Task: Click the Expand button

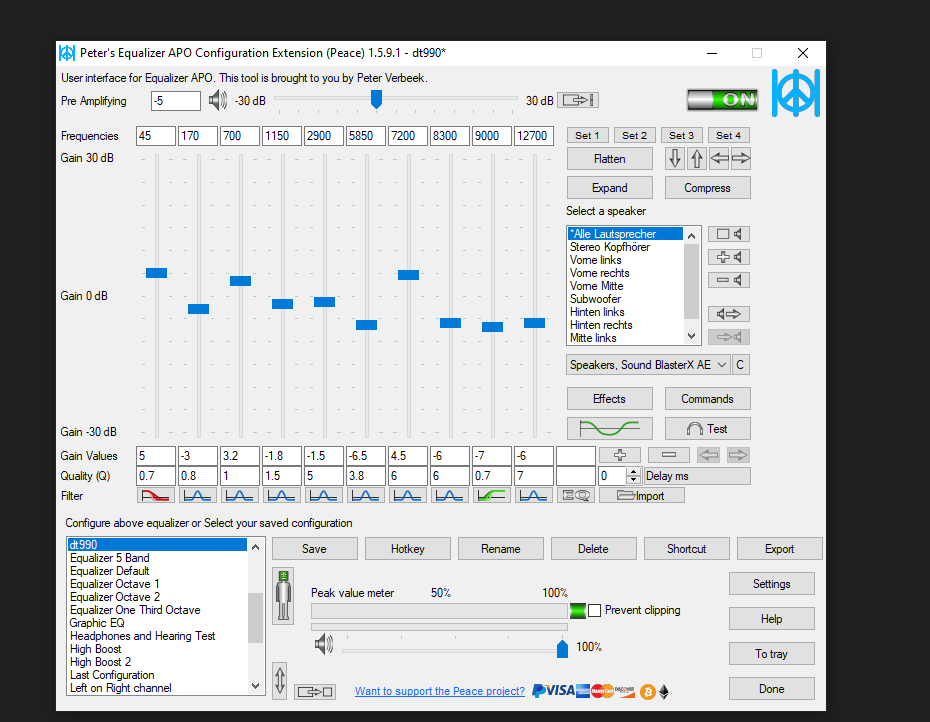Action: tap(610, 188)
